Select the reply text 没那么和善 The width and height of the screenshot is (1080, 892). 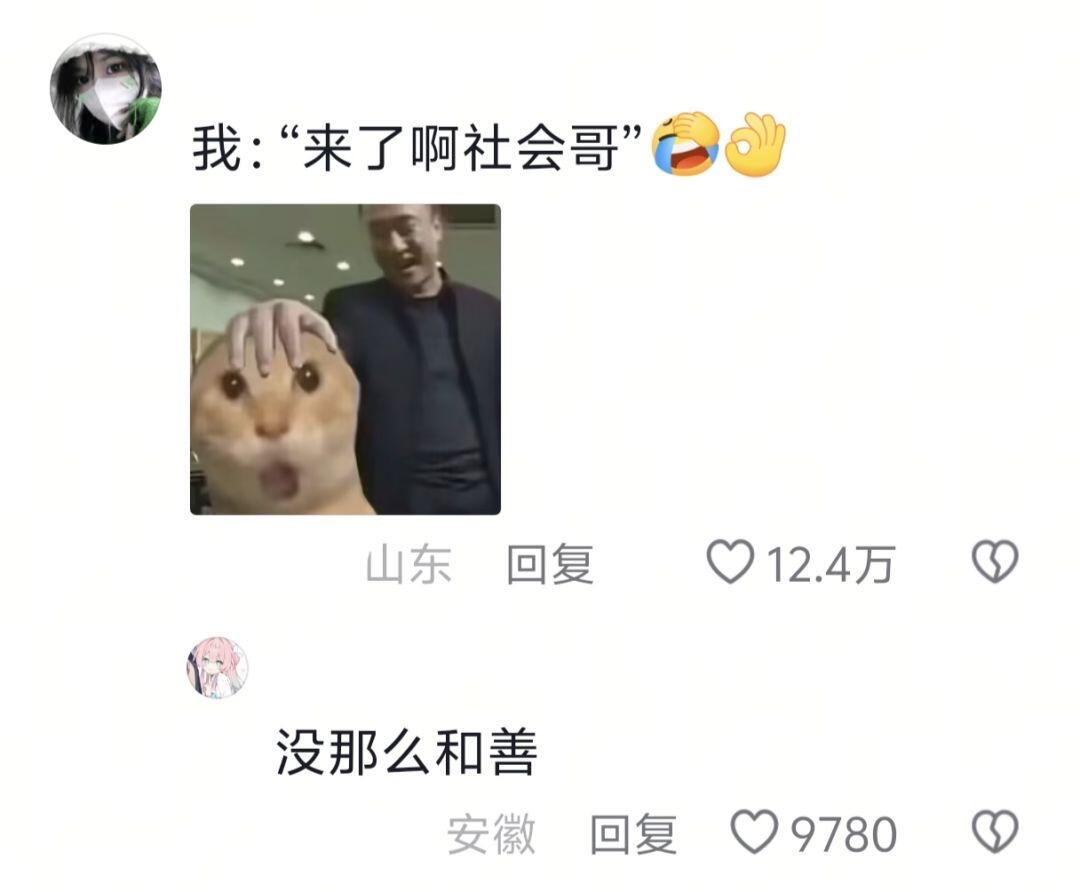pyautogui.click(x=406, y=751)
